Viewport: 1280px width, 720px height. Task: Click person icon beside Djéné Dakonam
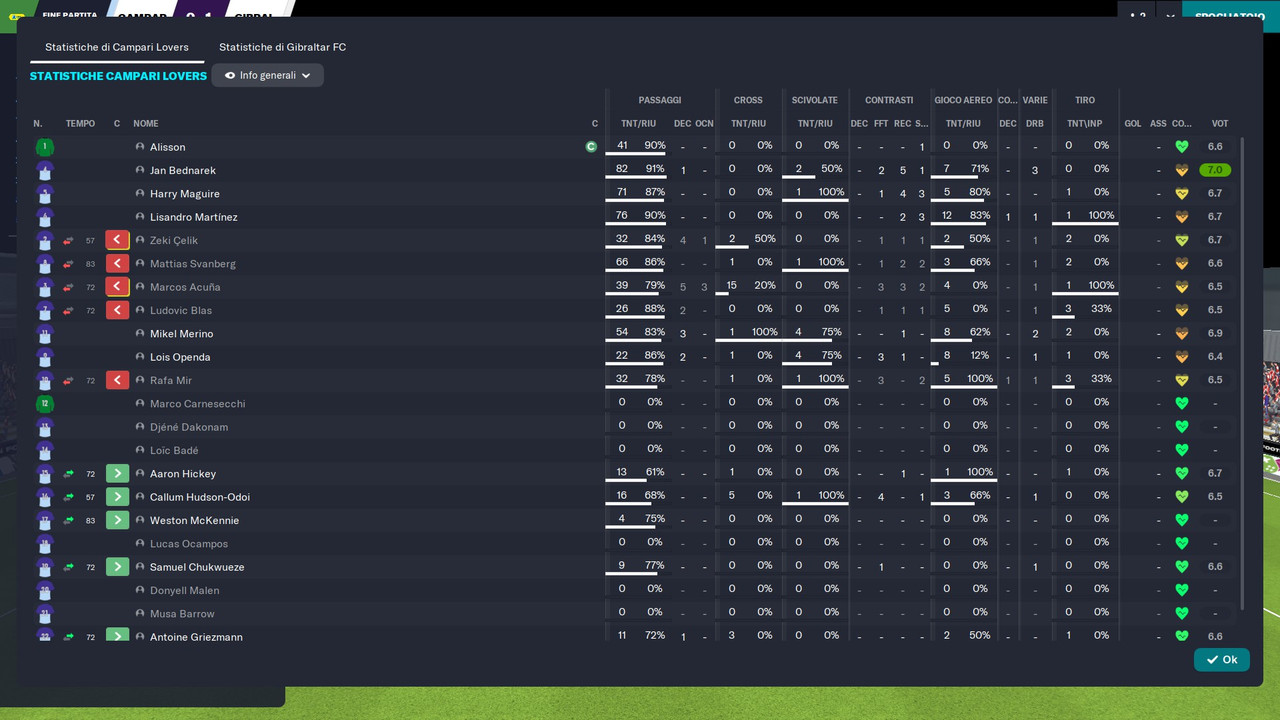140,427
